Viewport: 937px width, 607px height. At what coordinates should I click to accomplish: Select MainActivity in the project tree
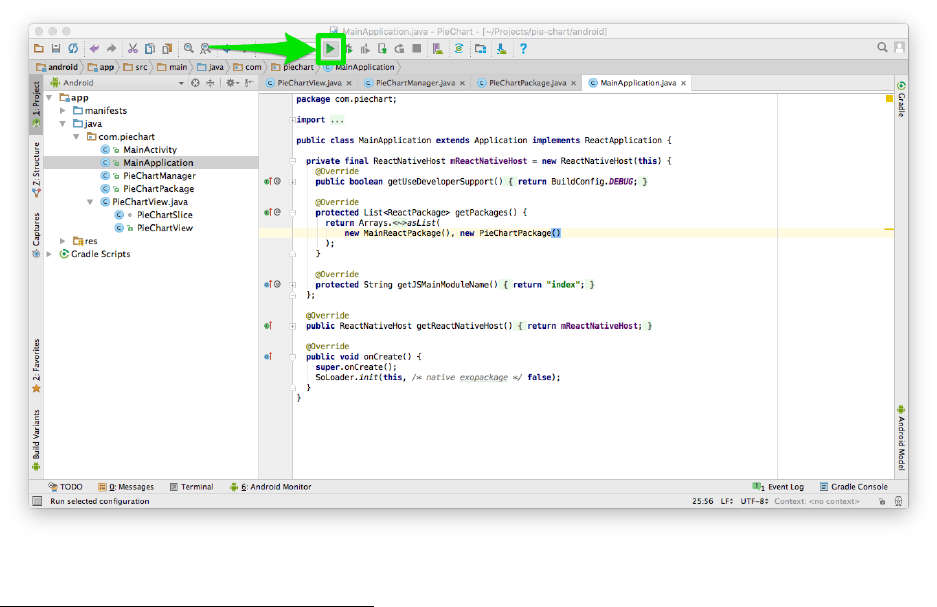click(150, 150)
